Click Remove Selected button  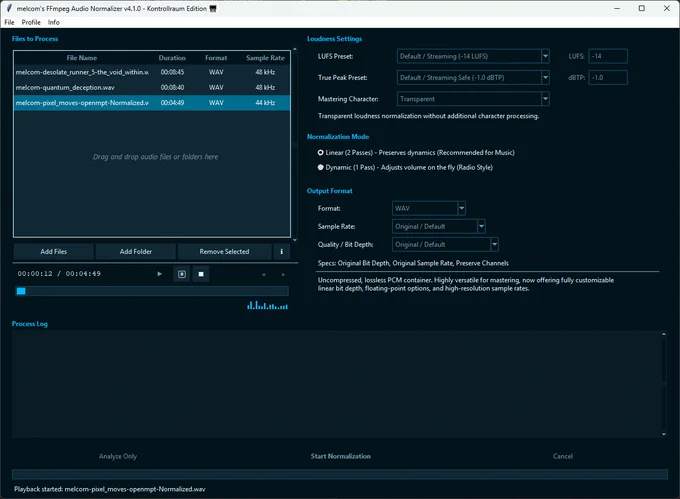coord(224,251)
